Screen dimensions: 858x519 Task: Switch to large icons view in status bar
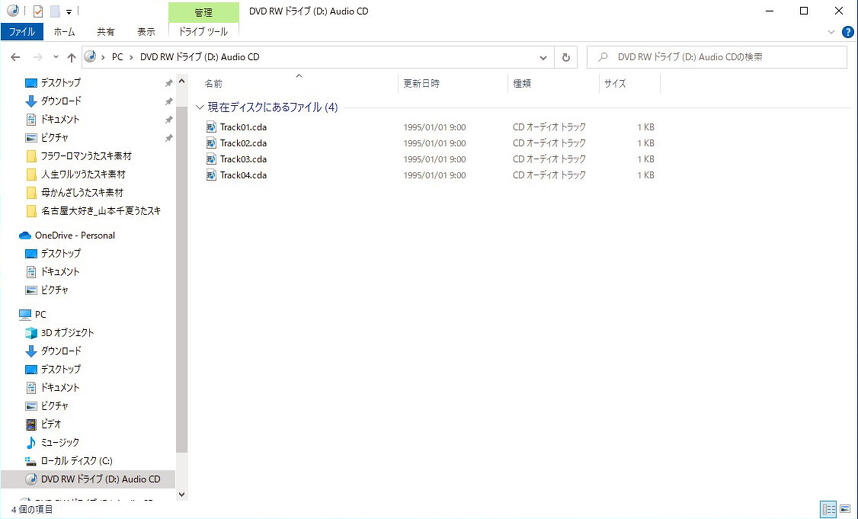point(845,509)
